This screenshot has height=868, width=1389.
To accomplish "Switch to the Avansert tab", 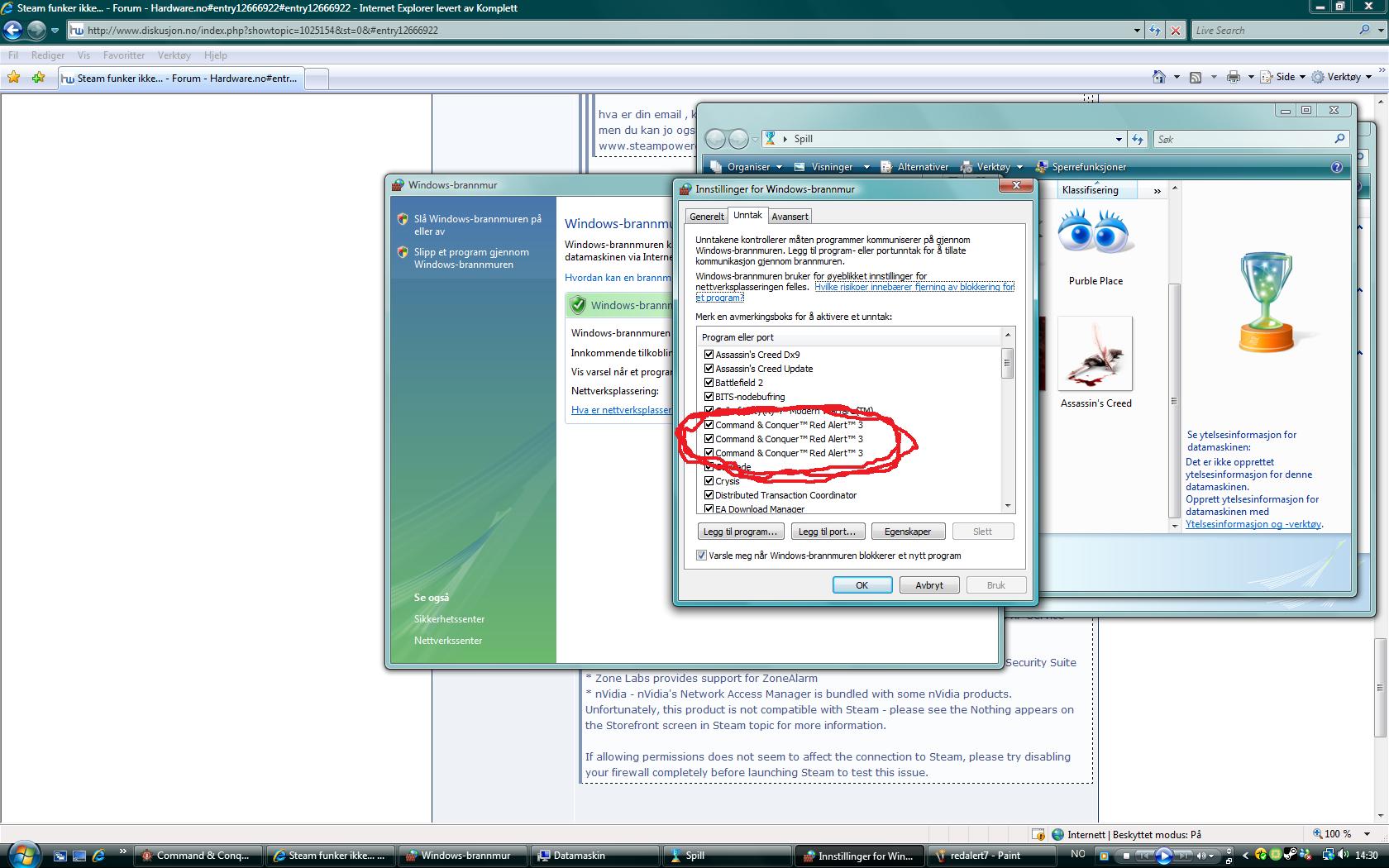I will pyautogui.click(x=790, y=217).
